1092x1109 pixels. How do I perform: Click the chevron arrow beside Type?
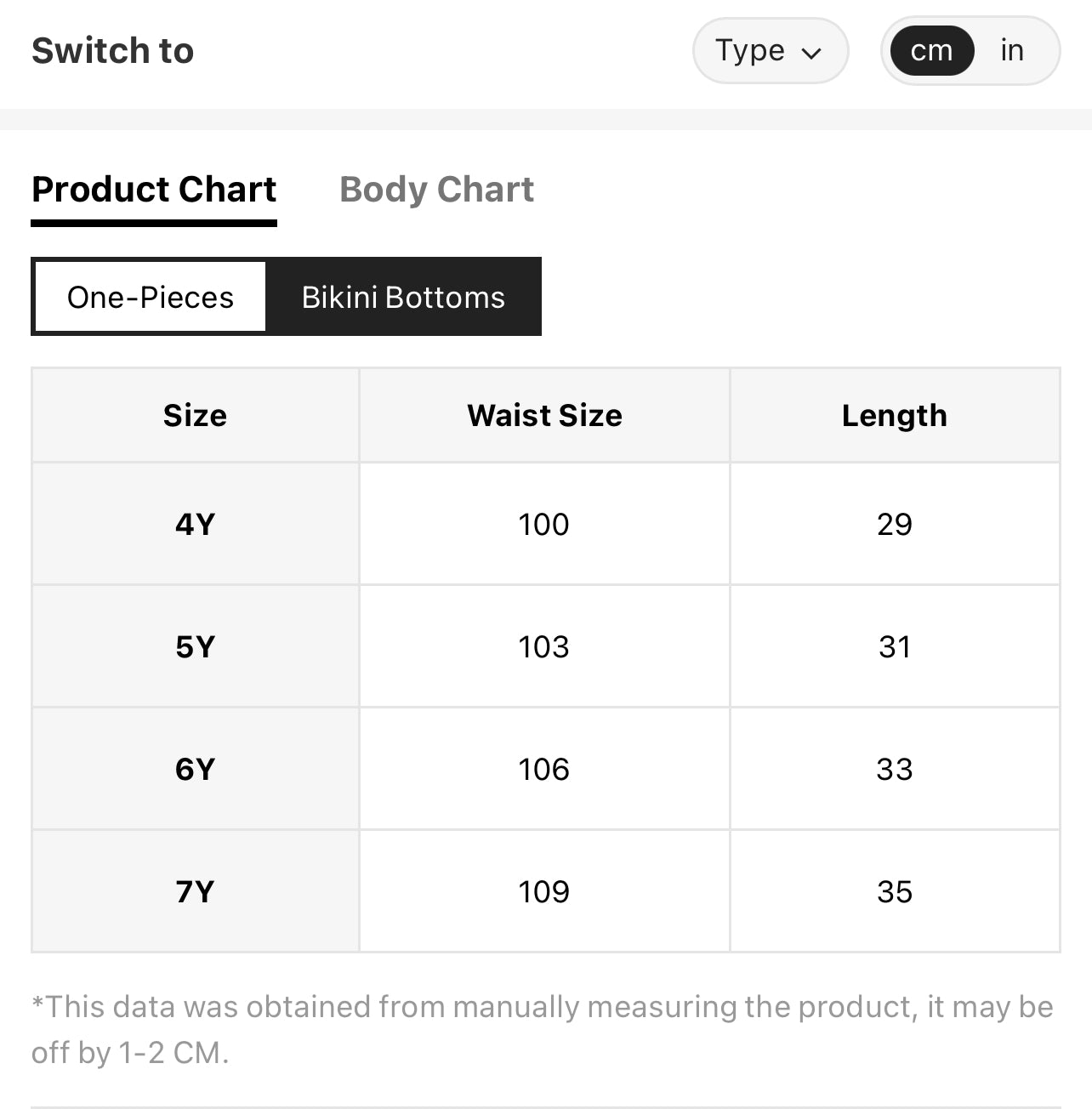coord(811,54)
